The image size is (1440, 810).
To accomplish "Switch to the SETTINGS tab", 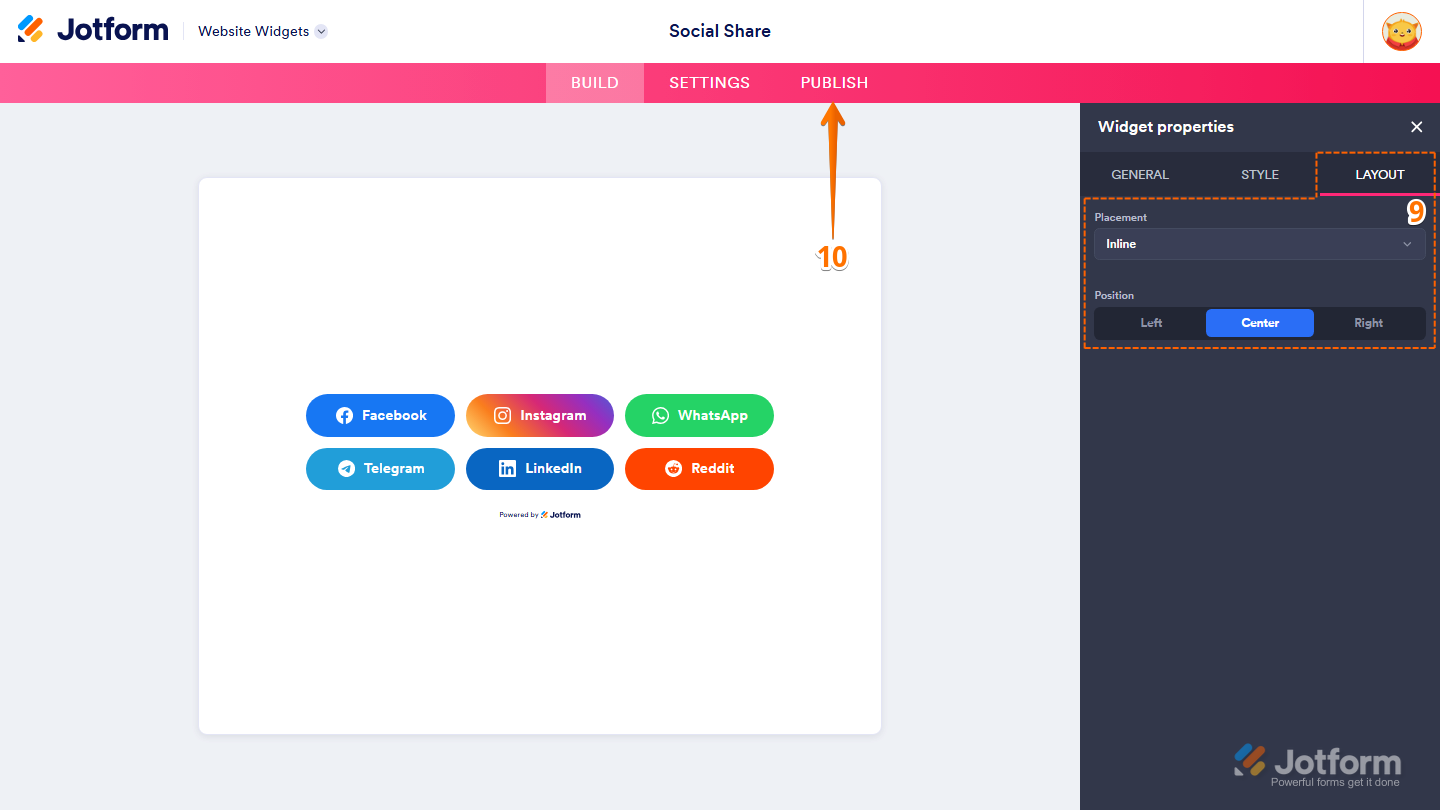I will coord(710,83).
